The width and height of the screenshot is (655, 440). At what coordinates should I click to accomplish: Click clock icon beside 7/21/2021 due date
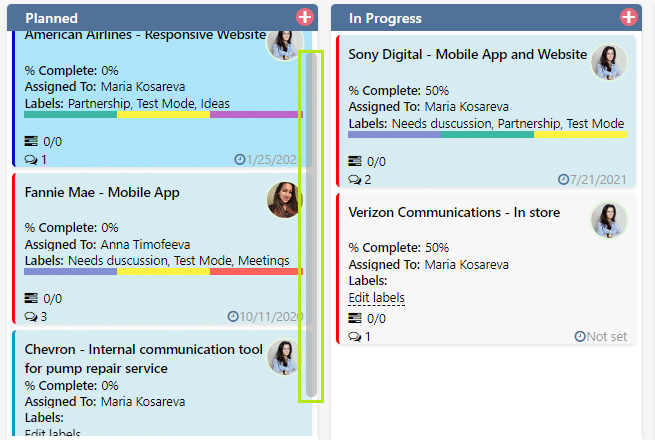(x=564, y=179)
